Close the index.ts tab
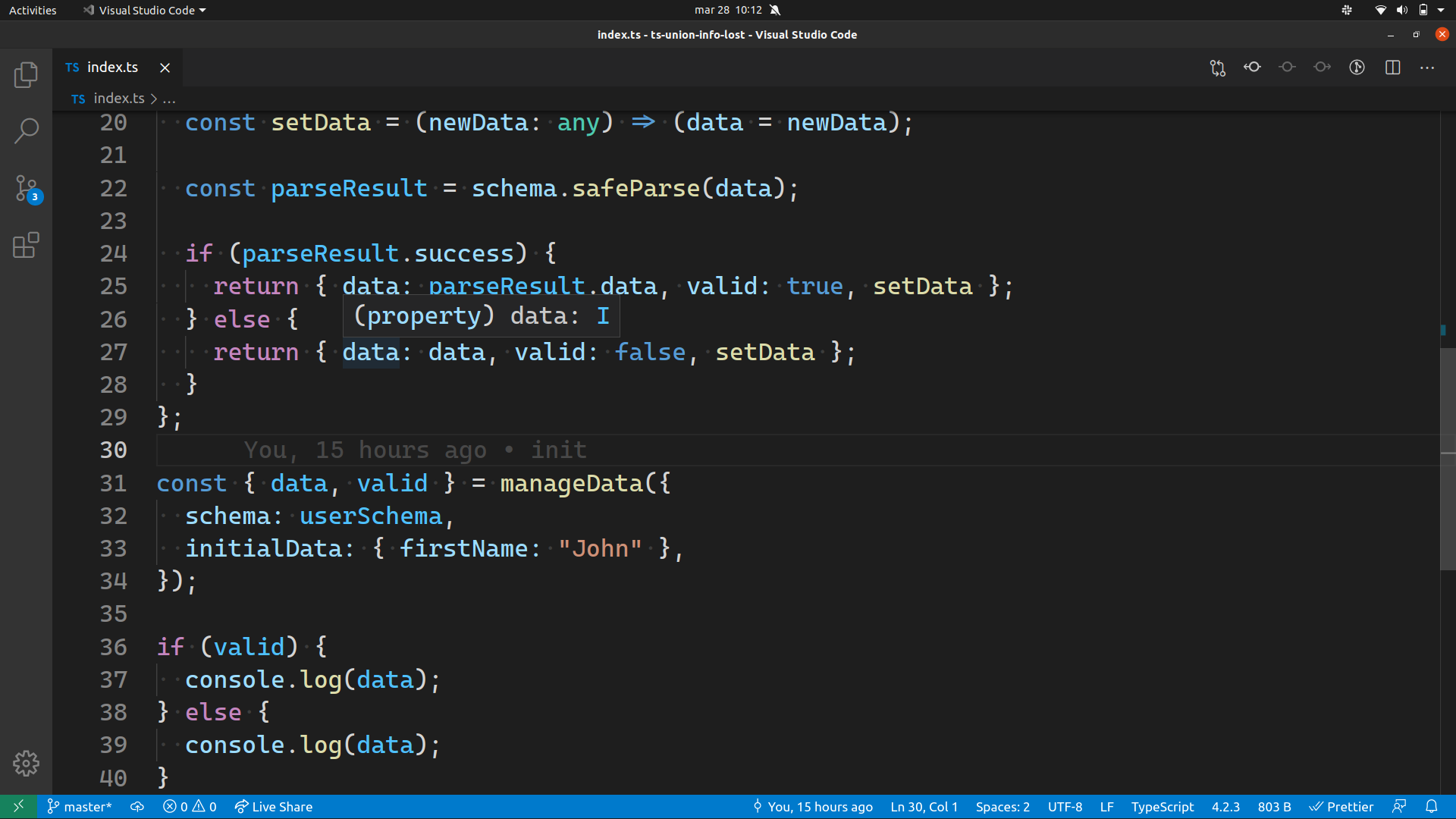 point(165,67)
